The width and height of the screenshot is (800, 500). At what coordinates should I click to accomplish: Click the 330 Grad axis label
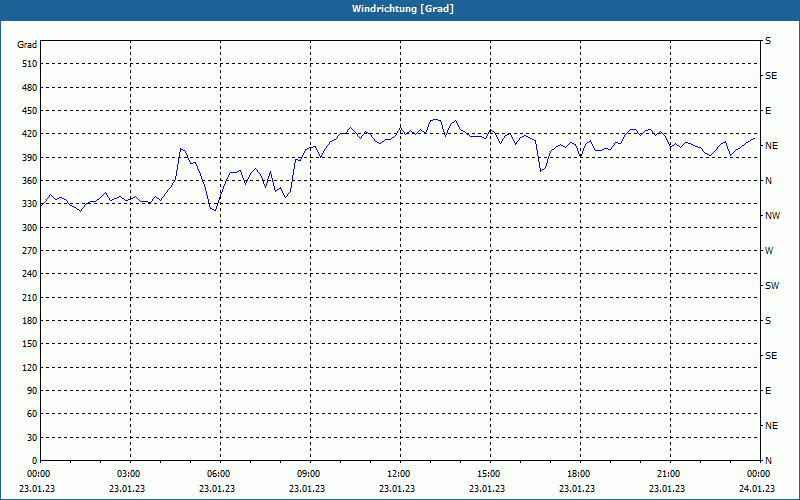(x=30, y=204)
